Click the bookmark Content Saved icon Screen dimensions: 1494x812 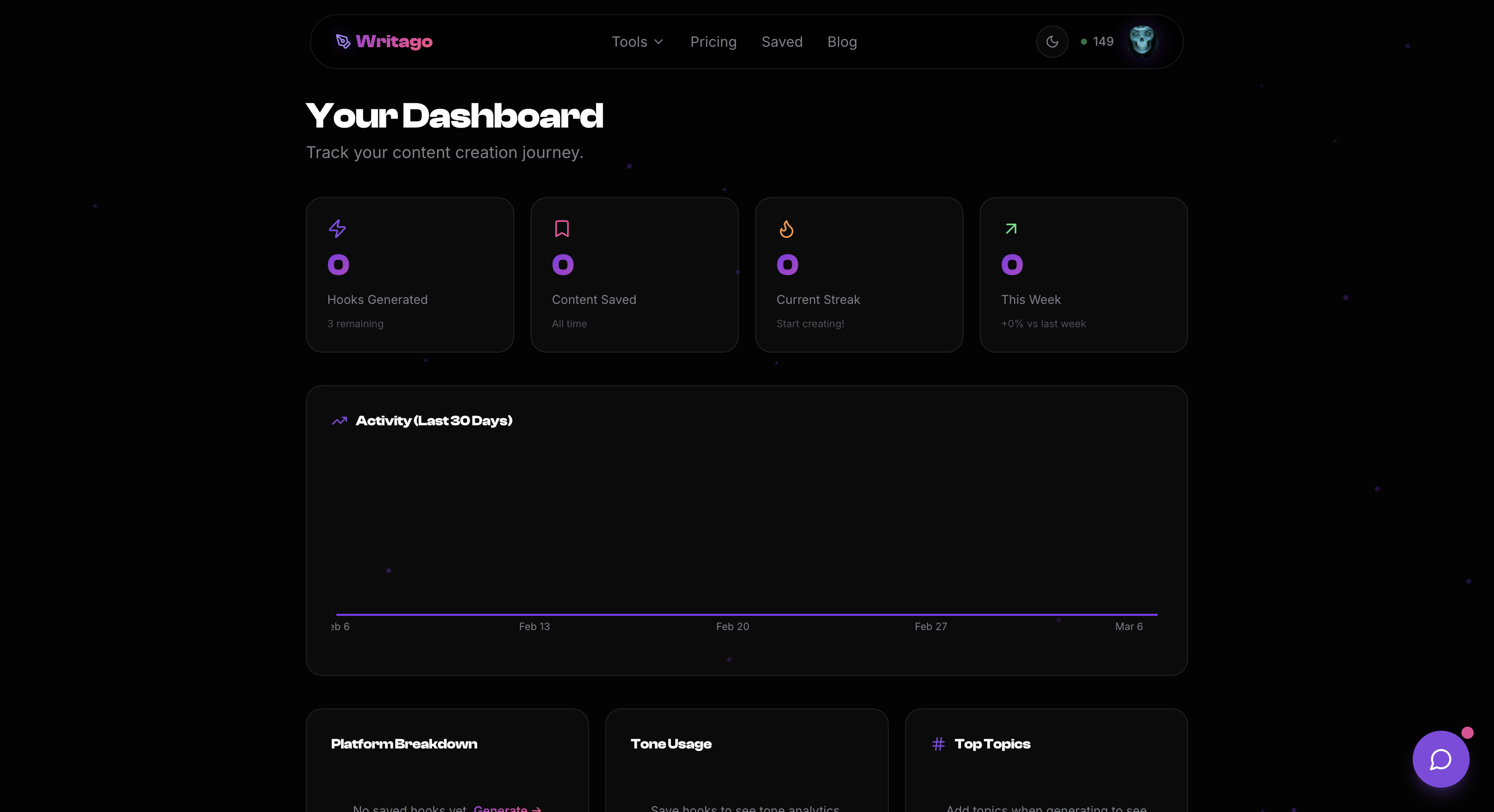[562, 229]
